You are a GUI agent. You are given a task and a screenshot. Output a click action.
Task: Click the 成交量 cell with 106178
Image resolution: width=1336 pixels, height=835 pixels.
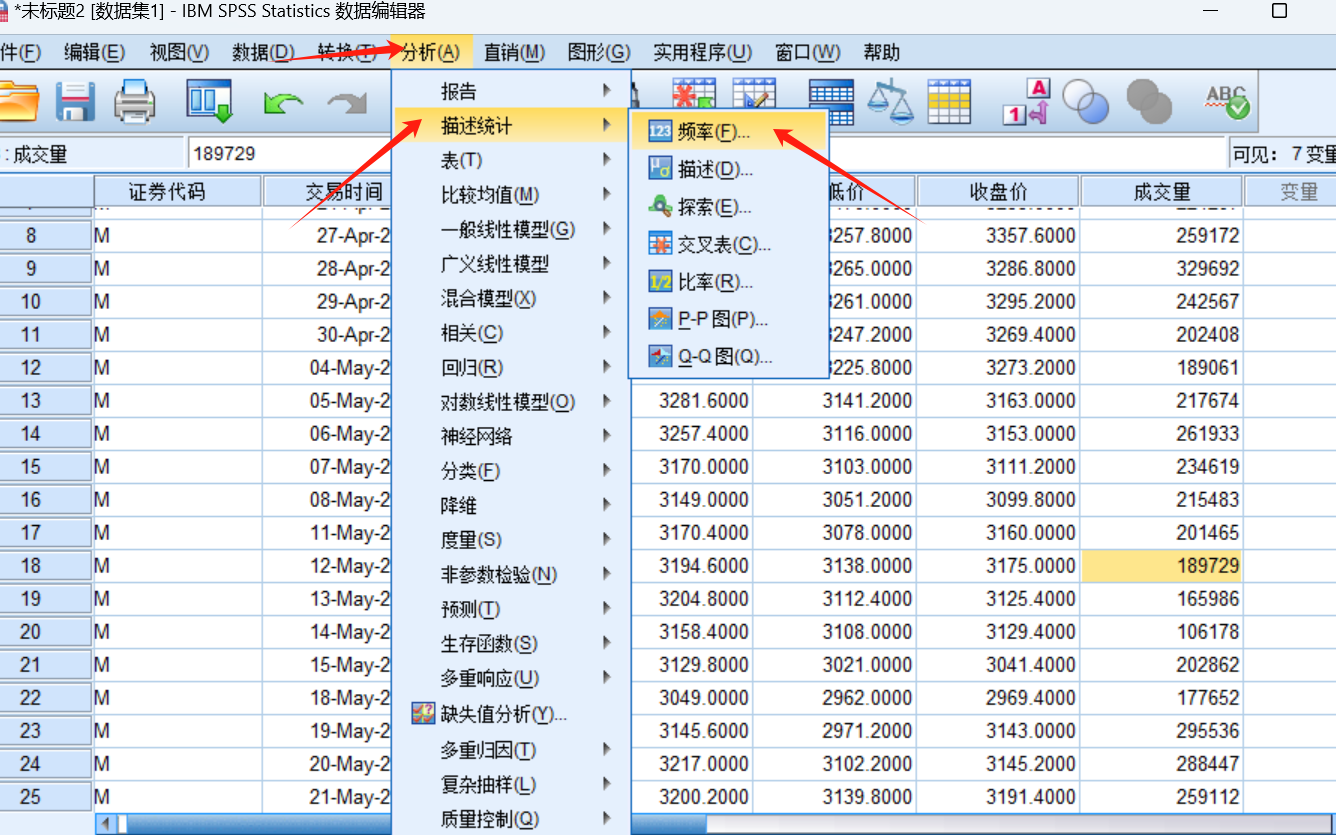coord(1162,632)
